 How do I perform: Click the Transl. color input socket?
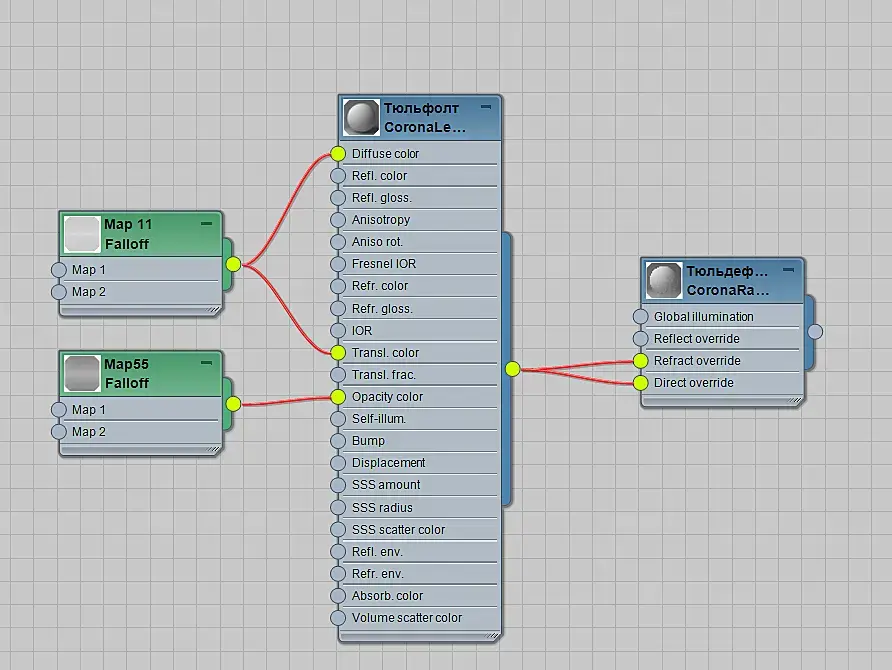[x=338, y=353]
